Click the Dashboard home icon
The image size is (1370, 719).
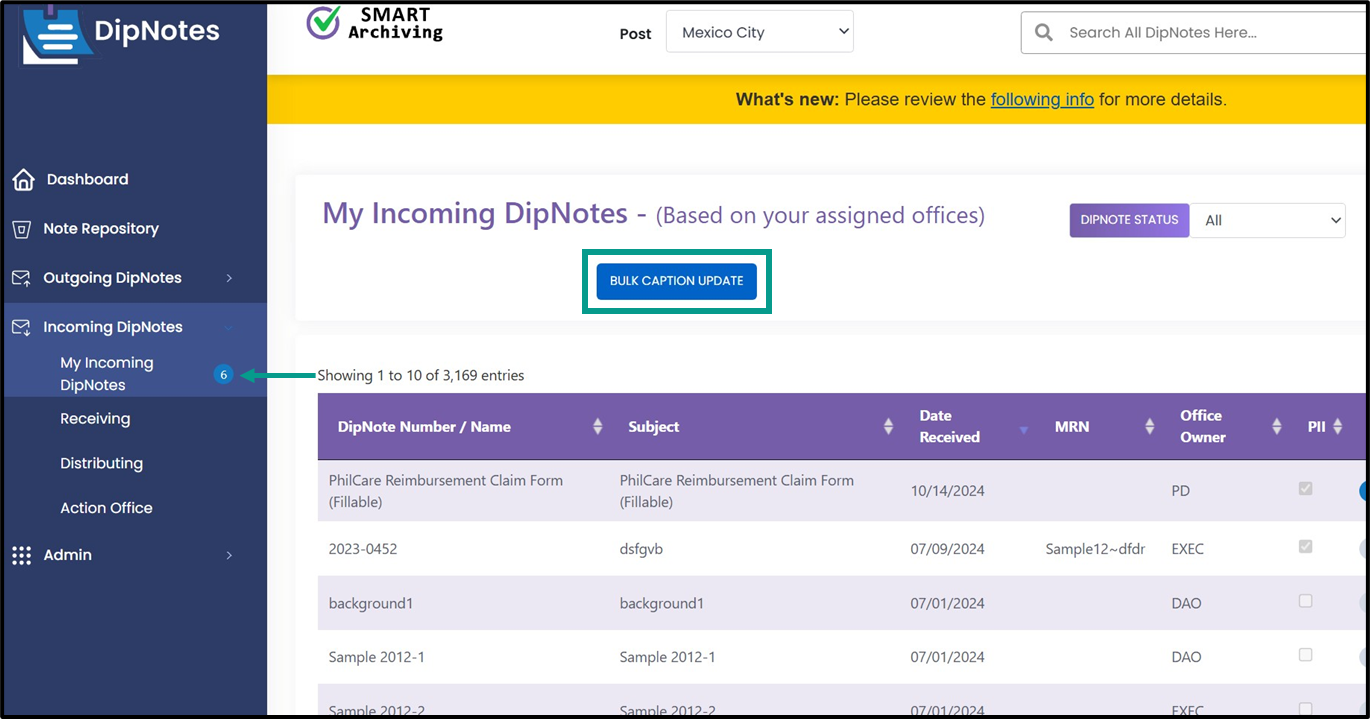(x=23, y=179)
